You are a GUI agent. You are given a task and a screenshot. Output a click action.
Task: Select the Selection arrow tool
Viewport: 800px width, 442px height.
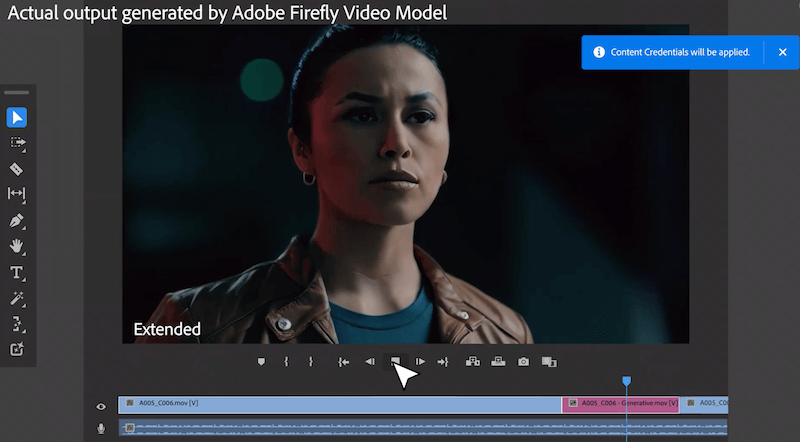click(17, 118)
